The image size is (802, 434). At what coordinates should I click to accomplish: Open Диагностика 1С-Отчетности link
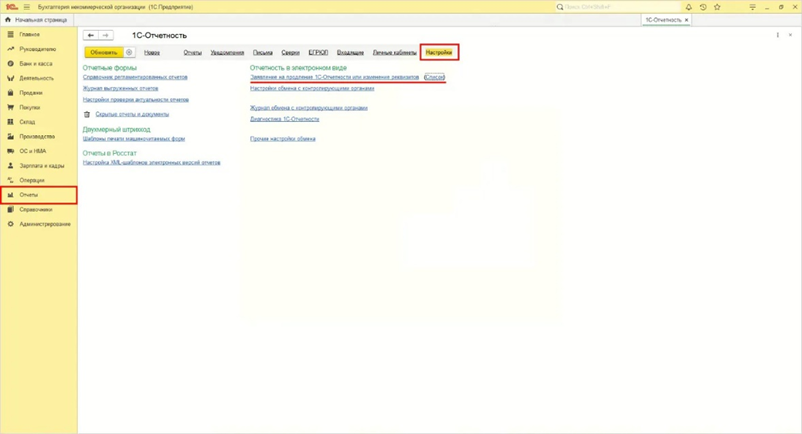(284, 119)
